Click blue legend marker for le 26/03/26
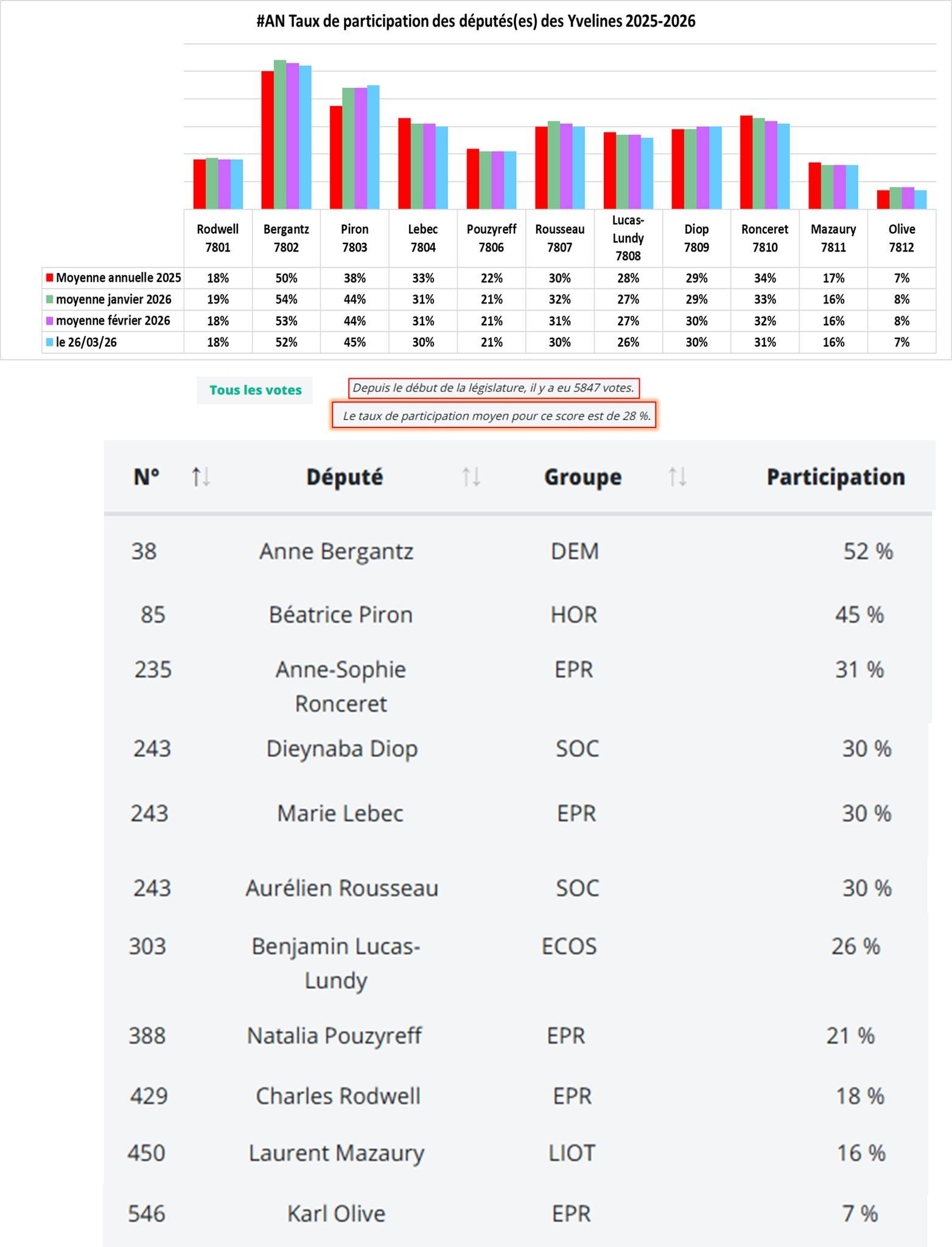The height and width of the screenshot is (1247, 952). (50, 342)
